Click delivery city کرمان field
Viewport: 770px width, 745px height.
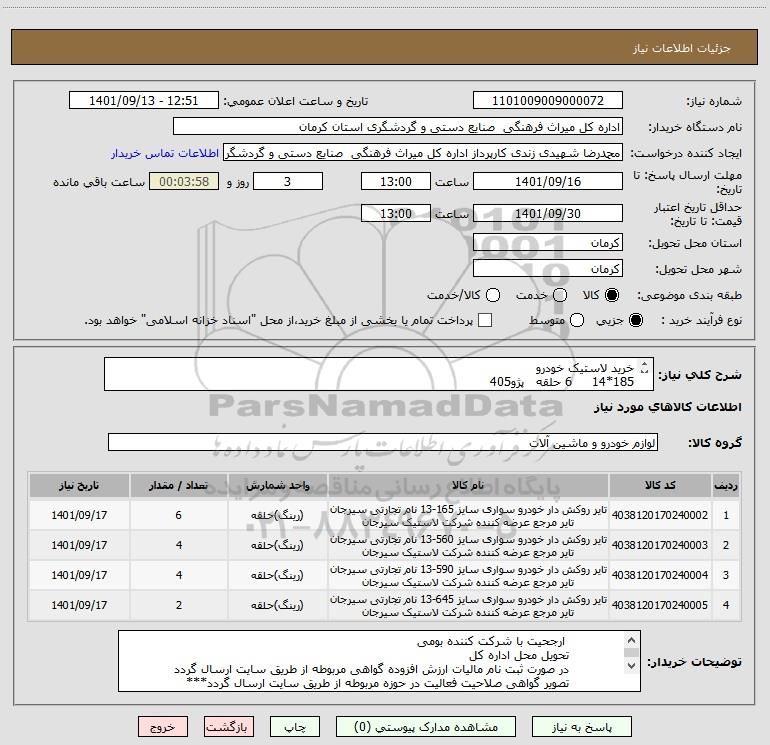tap(548, 269)
